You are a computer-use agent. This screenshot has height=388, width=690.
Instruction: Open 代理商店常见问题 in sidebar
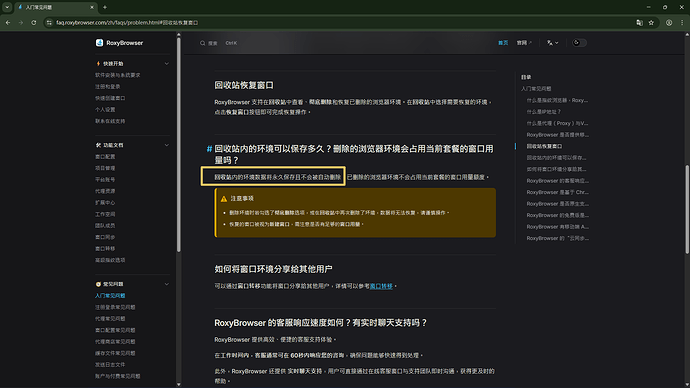pos(115,341)
